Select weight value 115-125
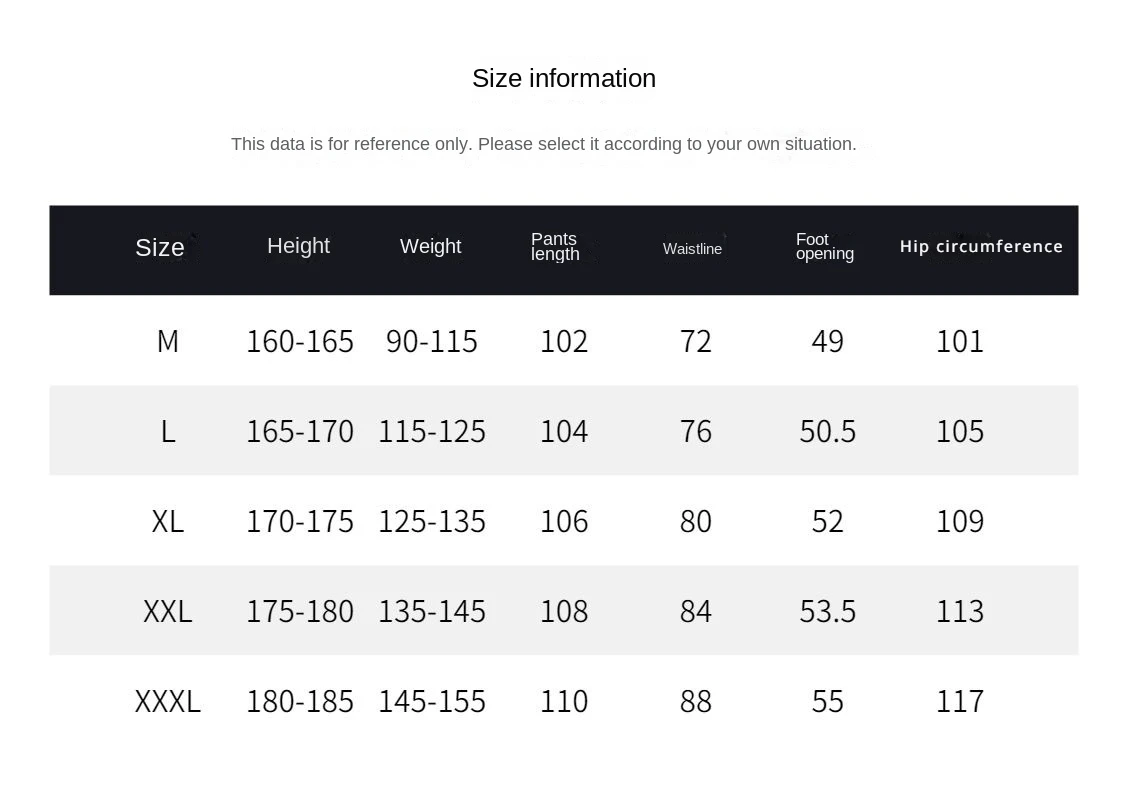The width and height of the screenshot is (1125, 792). (x=432, y=431)
